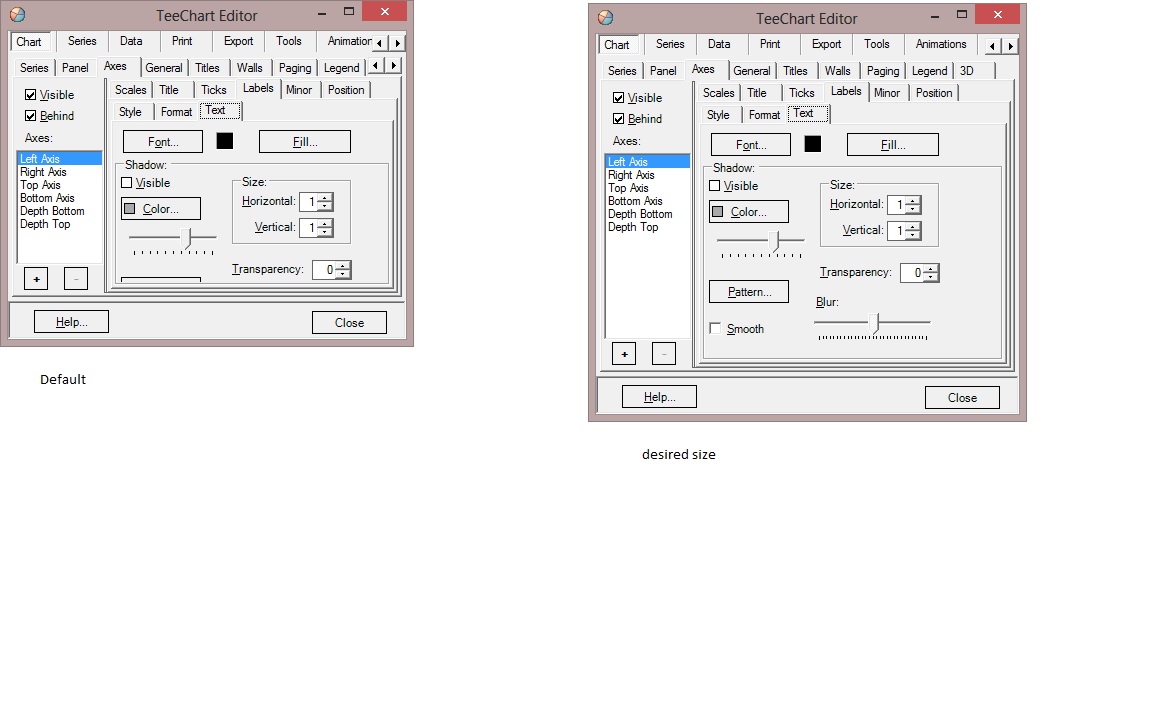Open the Animations tab in the right window

(x=941, y=44)
